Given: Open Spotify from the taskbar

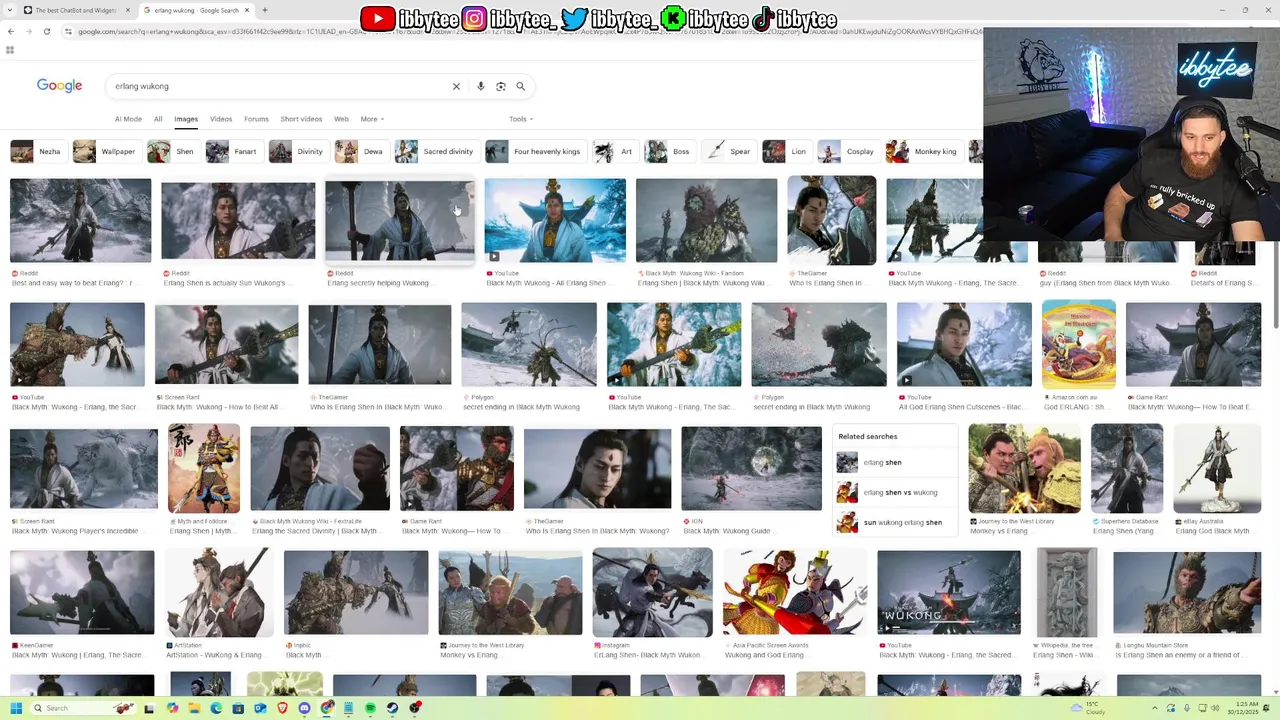Looking at the screenshot, I should click(x=370, y=708).
